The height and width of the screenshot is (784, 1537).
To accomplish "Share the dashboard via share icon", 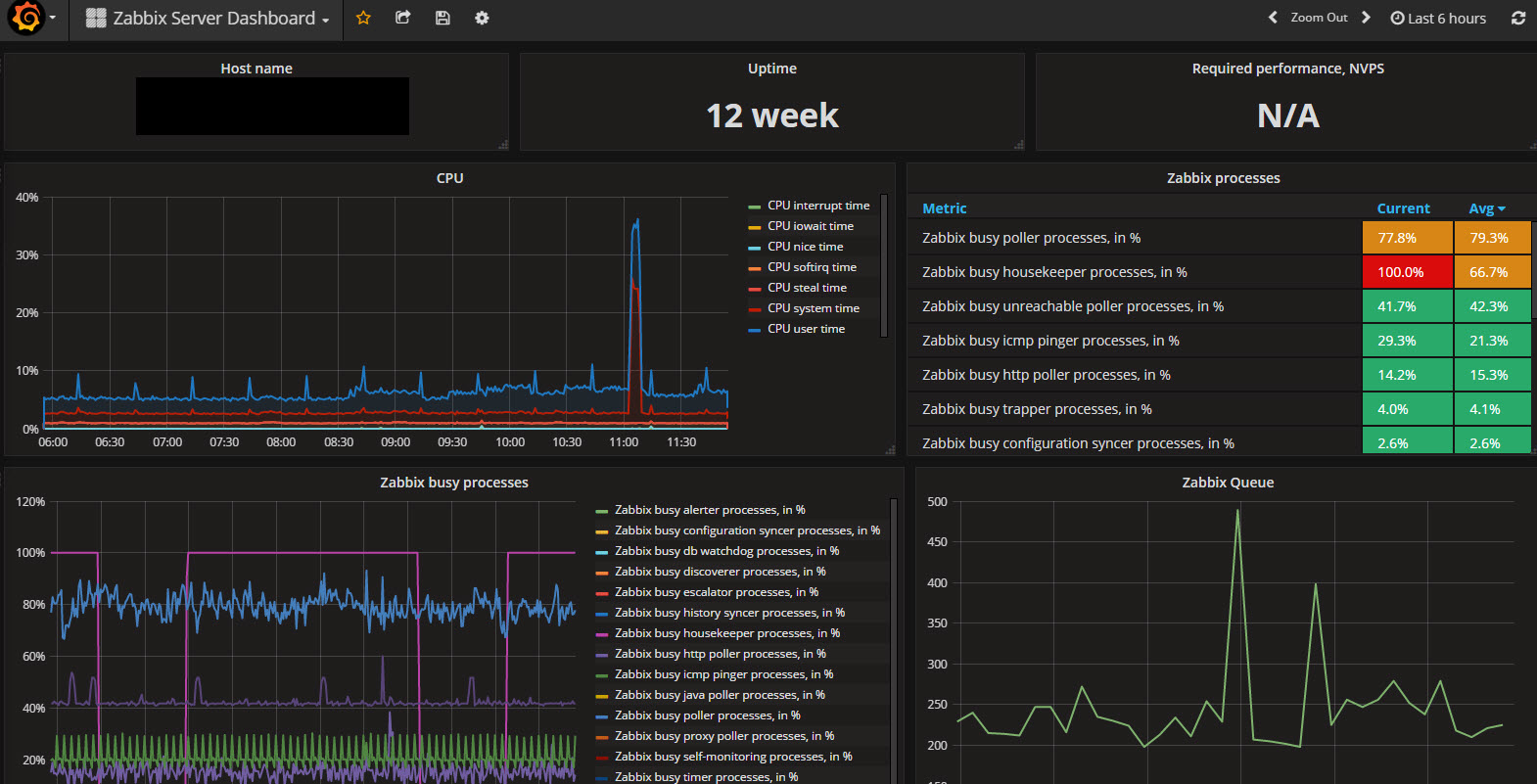I will 402,18.
